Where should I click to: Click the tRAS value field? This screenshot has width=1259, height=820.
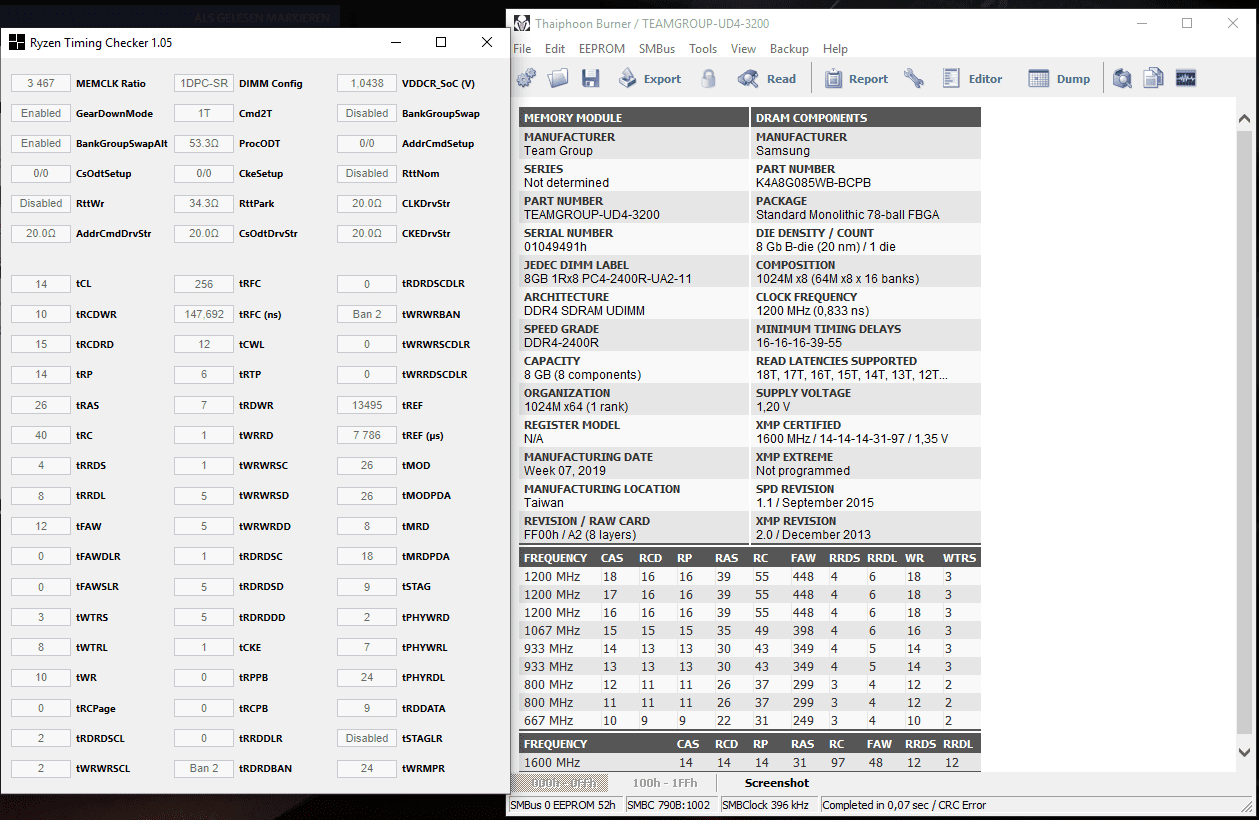[x=41, y=405]
